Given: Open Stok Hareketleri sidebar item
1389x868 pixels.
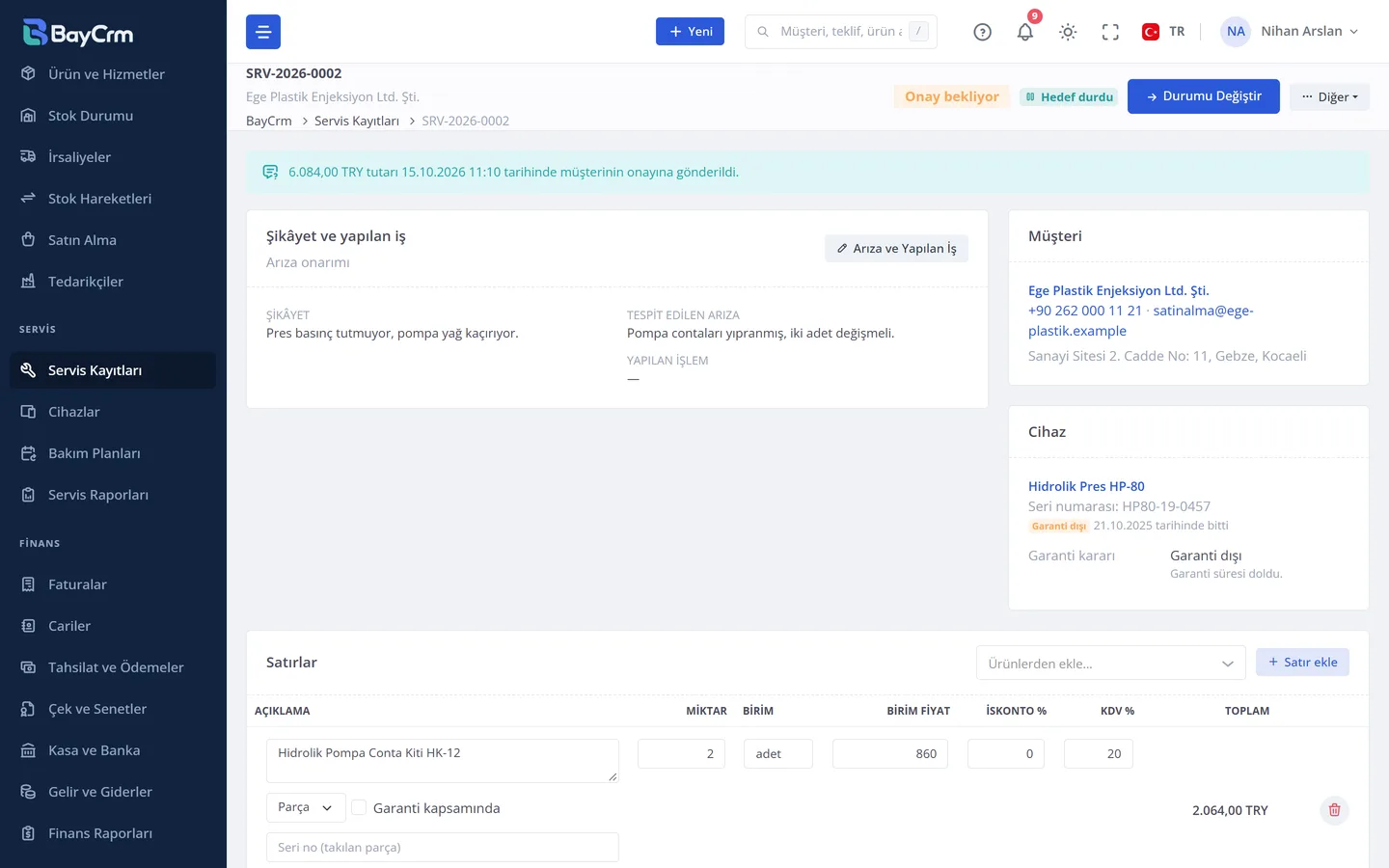Looking at the screenshot, I should 113,199.
